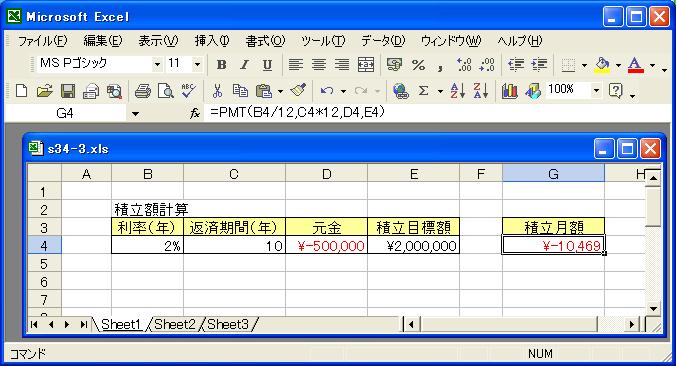
Task: Click the AutoSum sigma icon
Action: click(423, 91)
